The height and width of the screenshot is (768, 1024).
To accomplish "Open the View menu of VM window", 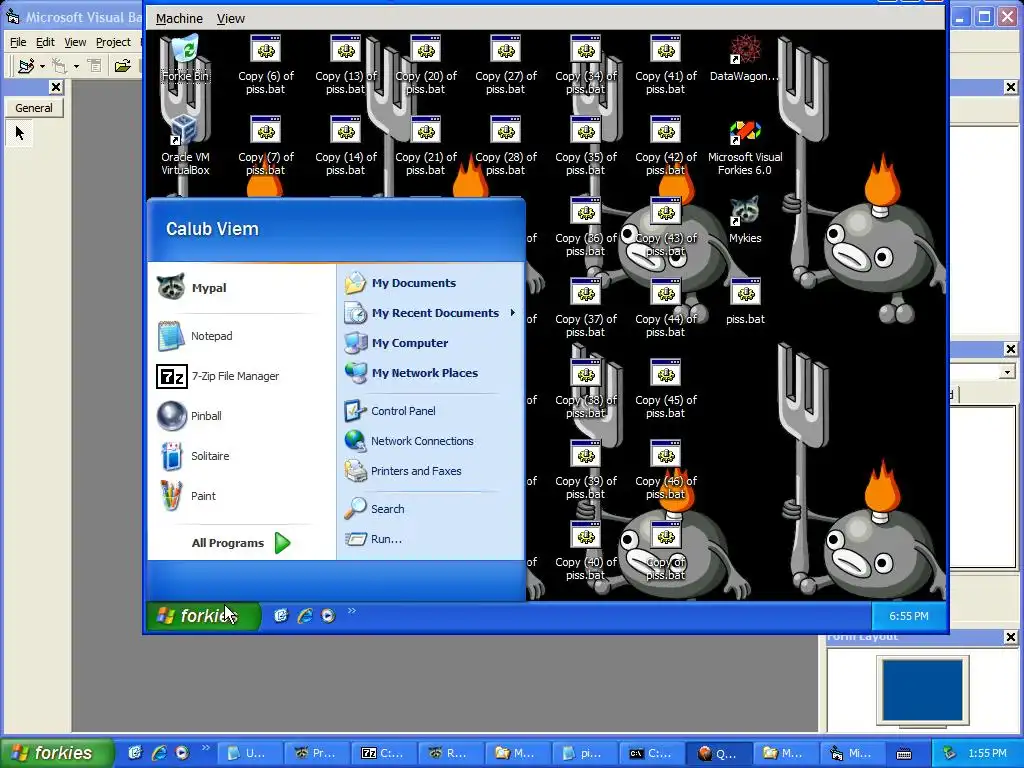I will pyautogui.click(x=231, y=19).
